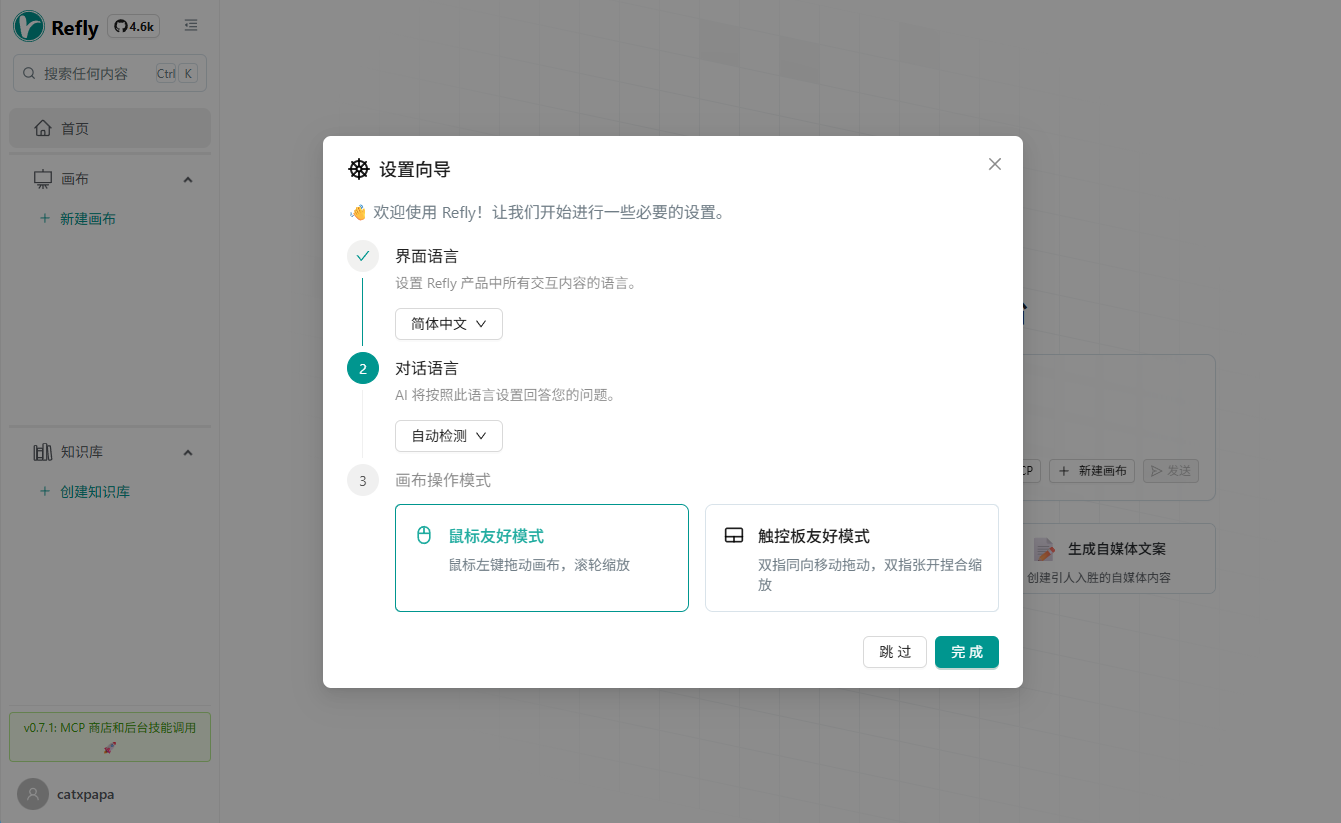Open the GitHub 4.6k stars badge
The width and height of the screenshot is (1341, 823).
point(134,26)
